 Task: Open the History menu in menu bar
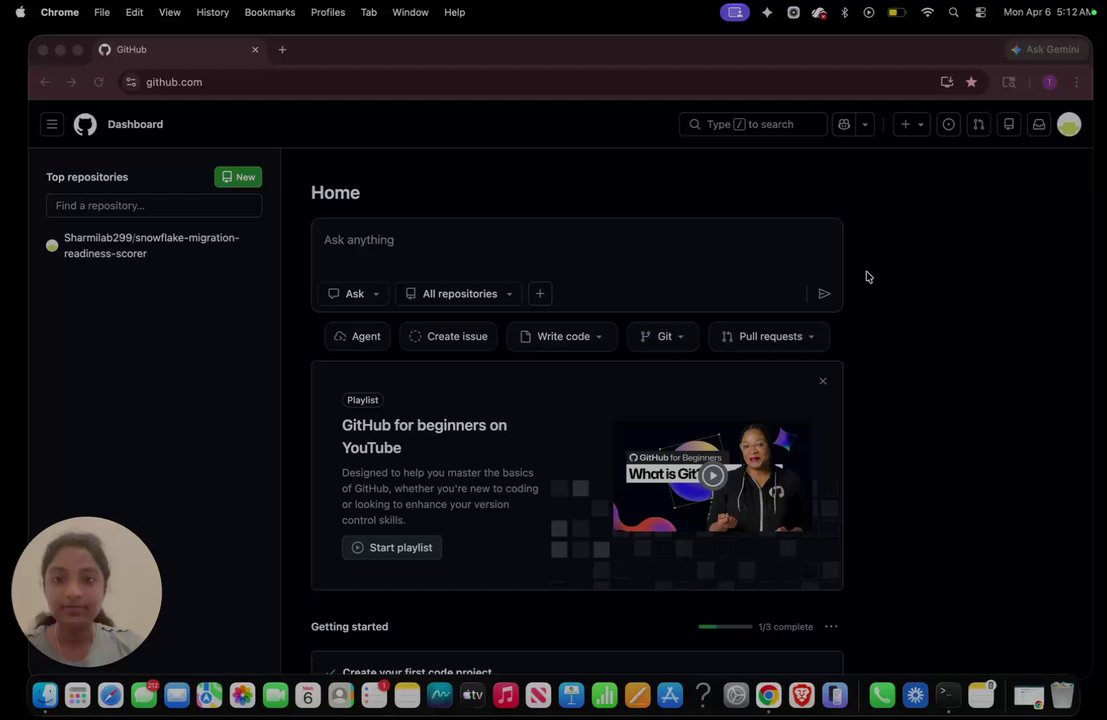tap(213, 12)
